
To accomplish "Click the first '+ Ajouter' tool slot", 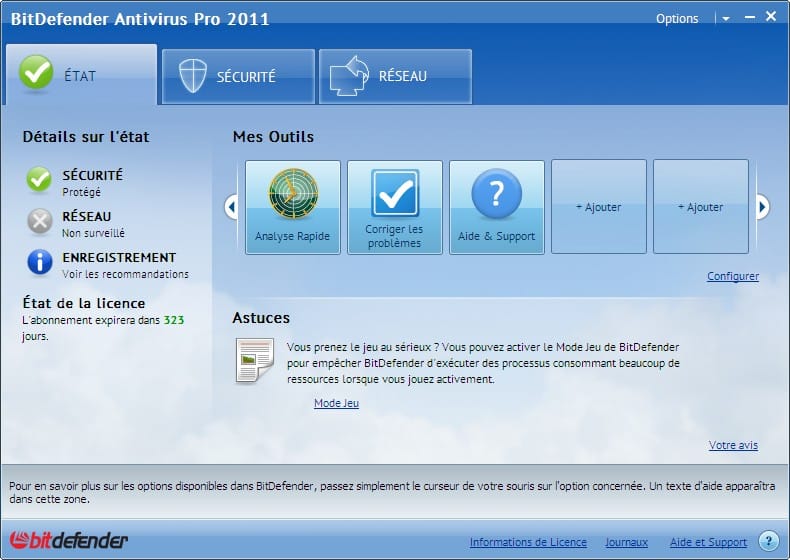I will pyautogui.click(x=599, y=207).
